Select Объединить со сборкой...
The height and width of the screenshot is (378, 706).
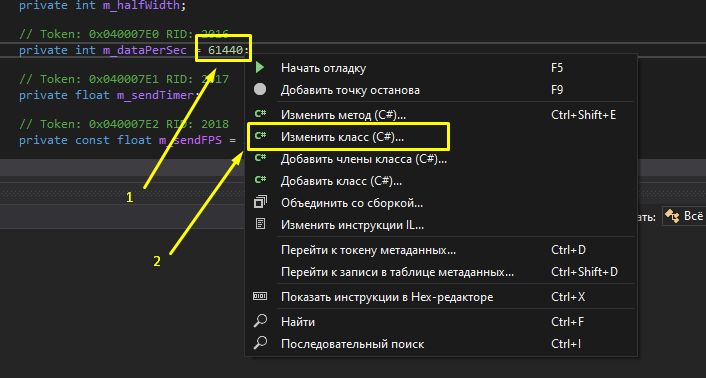pos(441,203)
